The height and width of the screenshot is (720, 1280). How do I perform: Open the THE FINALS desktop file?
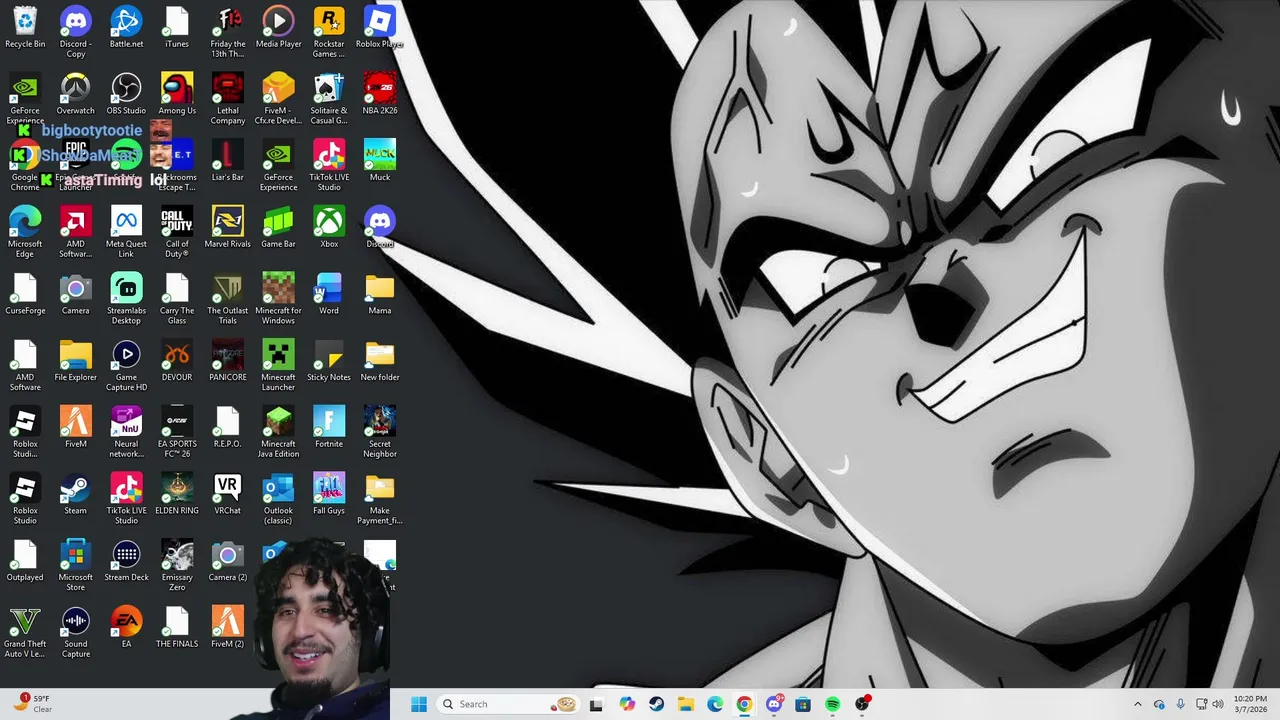pos(177,628)
